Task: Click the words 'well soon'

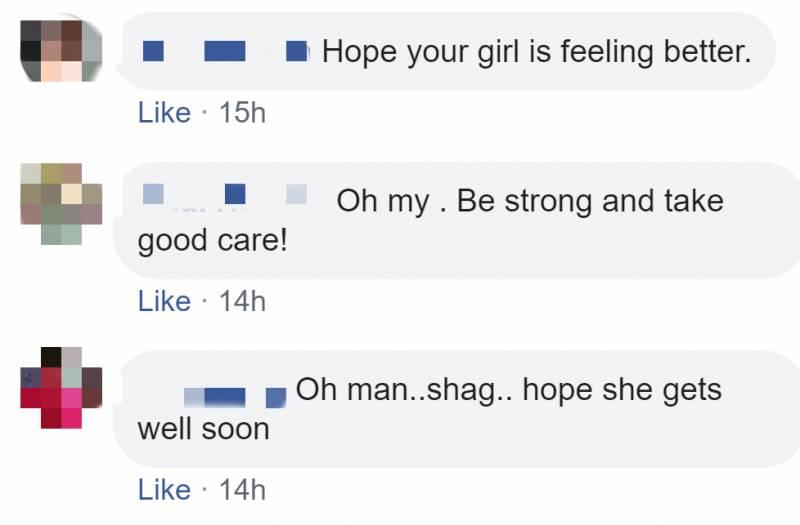Action: tap(204, 430)
